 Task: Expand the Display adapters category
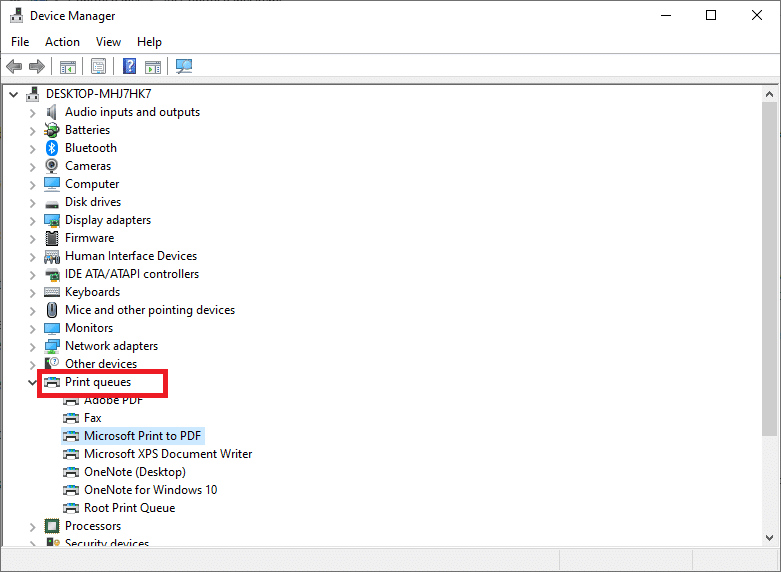(x=32, y=220)
